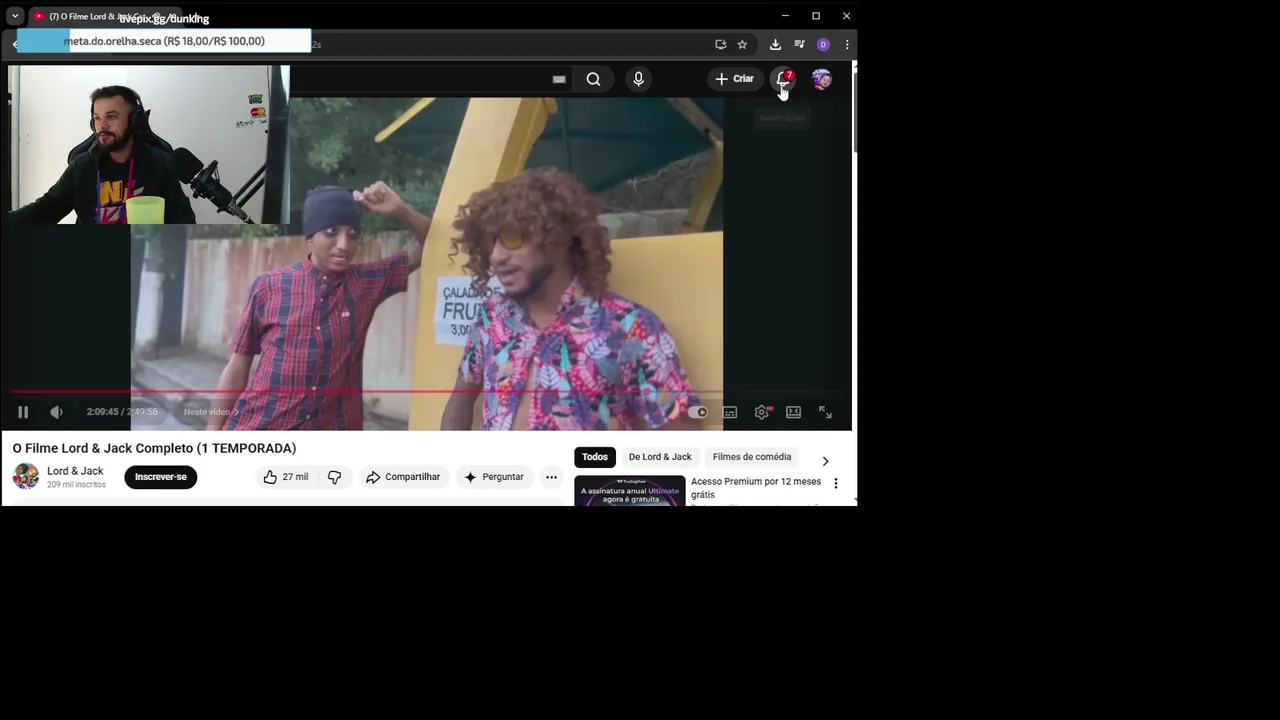Open the player settings gear

point(762,412)
